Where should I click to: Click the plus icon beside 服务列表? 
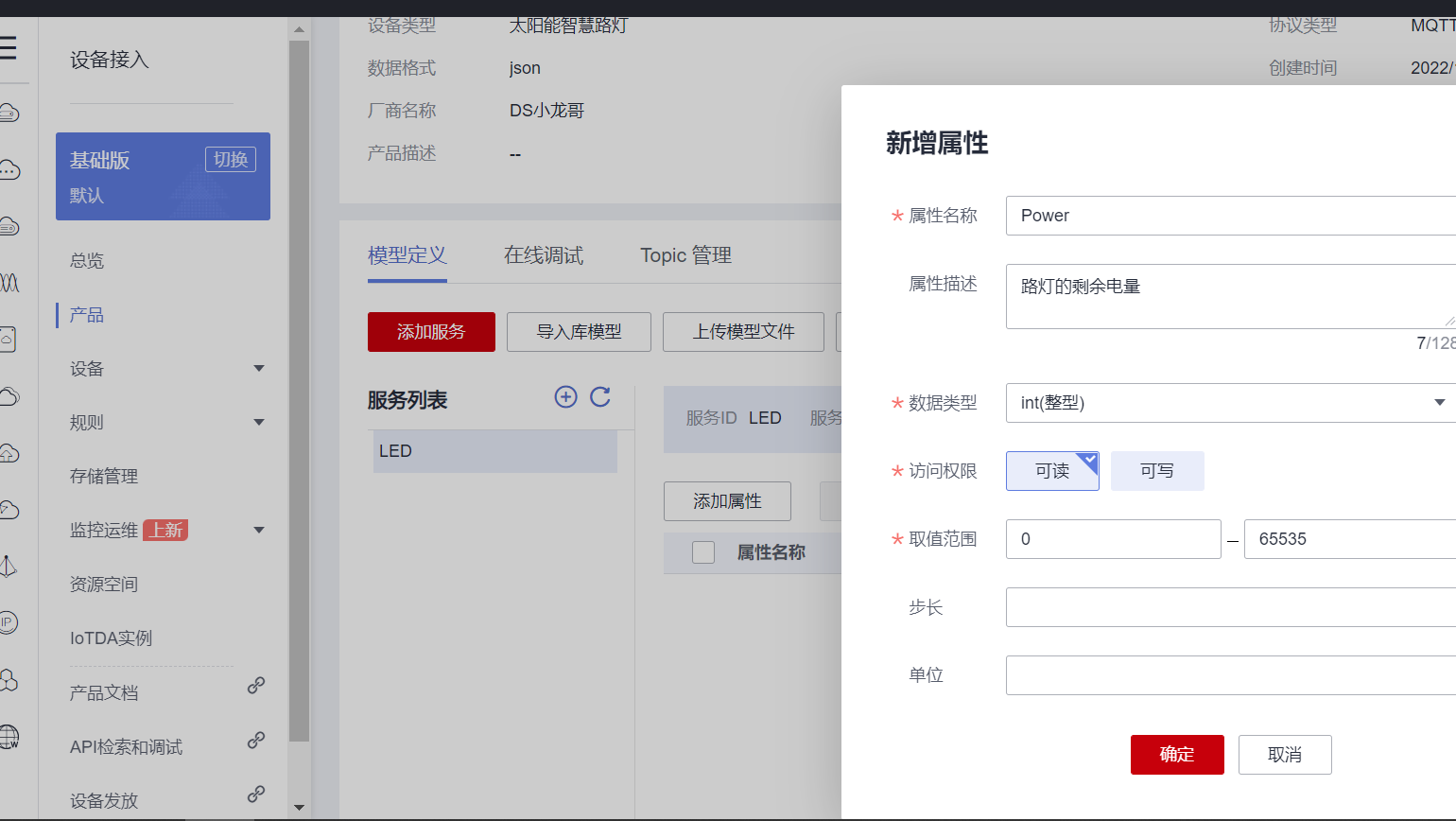pos(565,397)
